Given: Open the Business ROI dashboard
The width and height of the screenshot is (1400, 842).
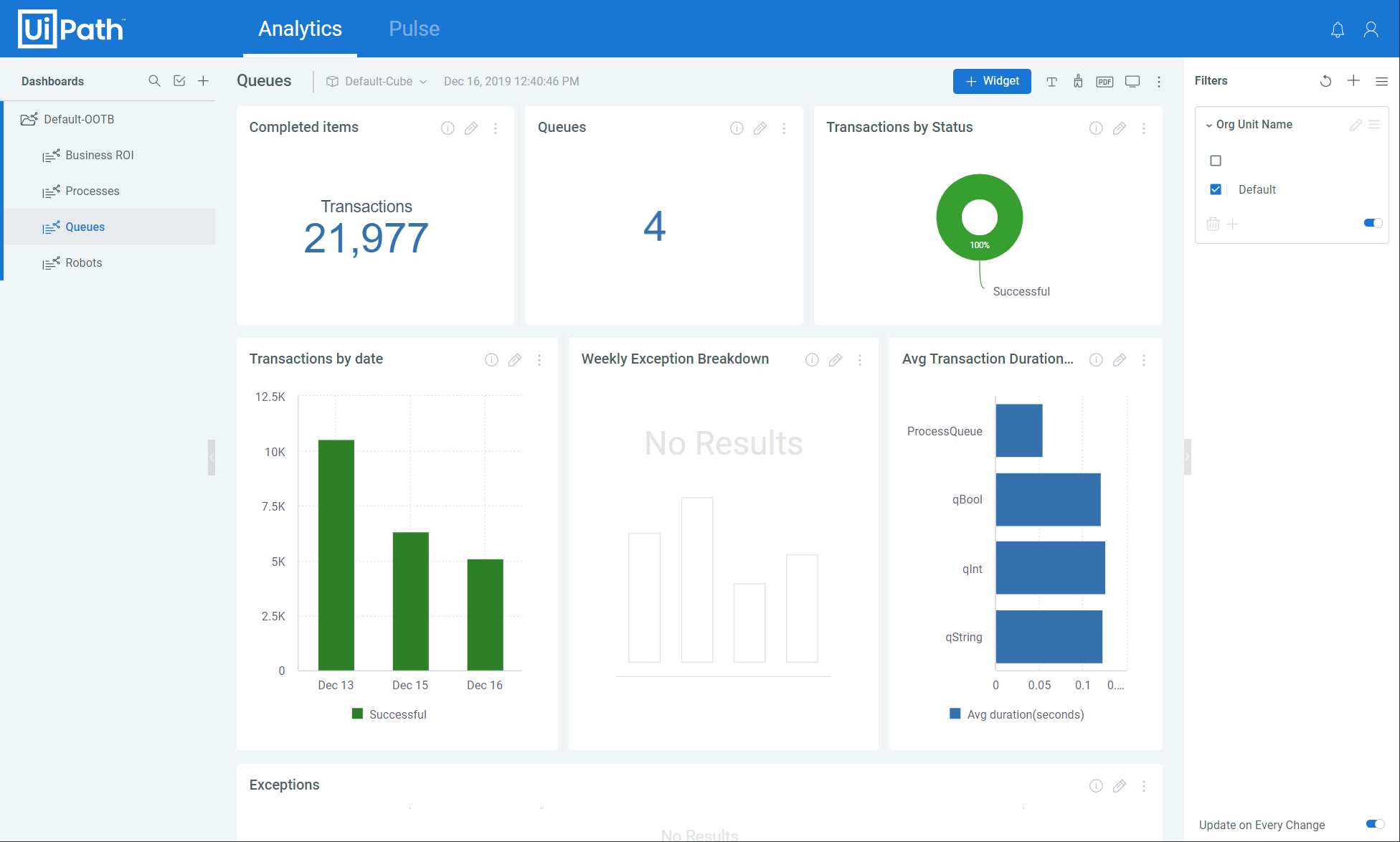Looking at the screenshot, I should coord(99,155).
